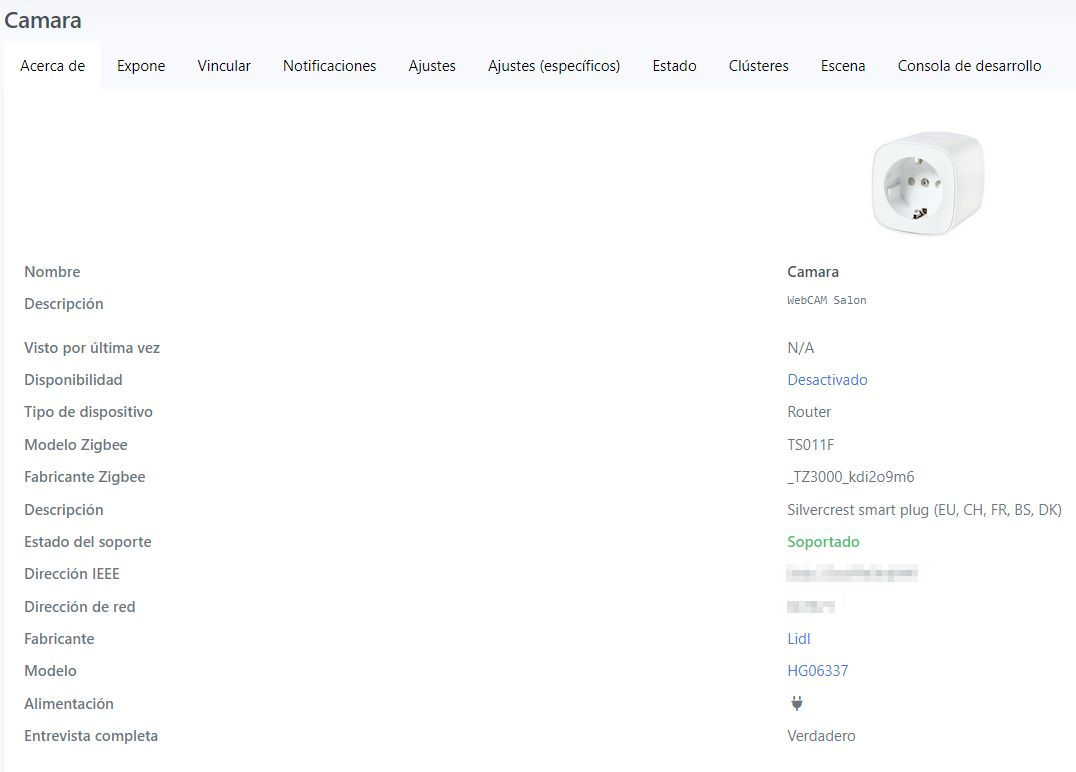
Task: Click the smart plug device image
Action: pyautogui.click(x=927, y=184)
